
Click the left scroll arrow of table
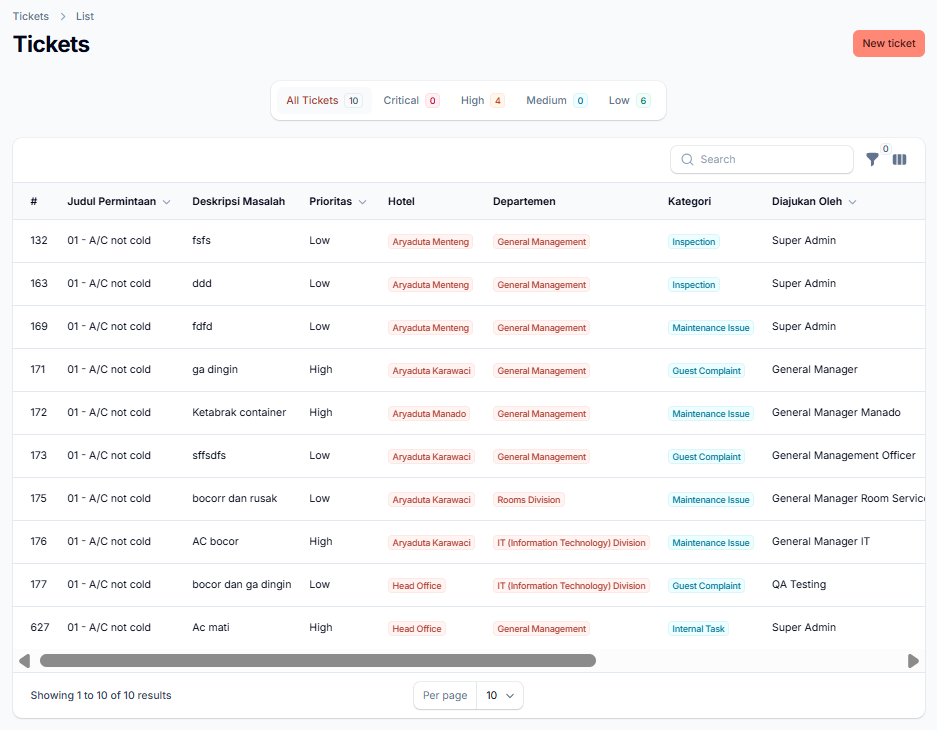[24, 661]
